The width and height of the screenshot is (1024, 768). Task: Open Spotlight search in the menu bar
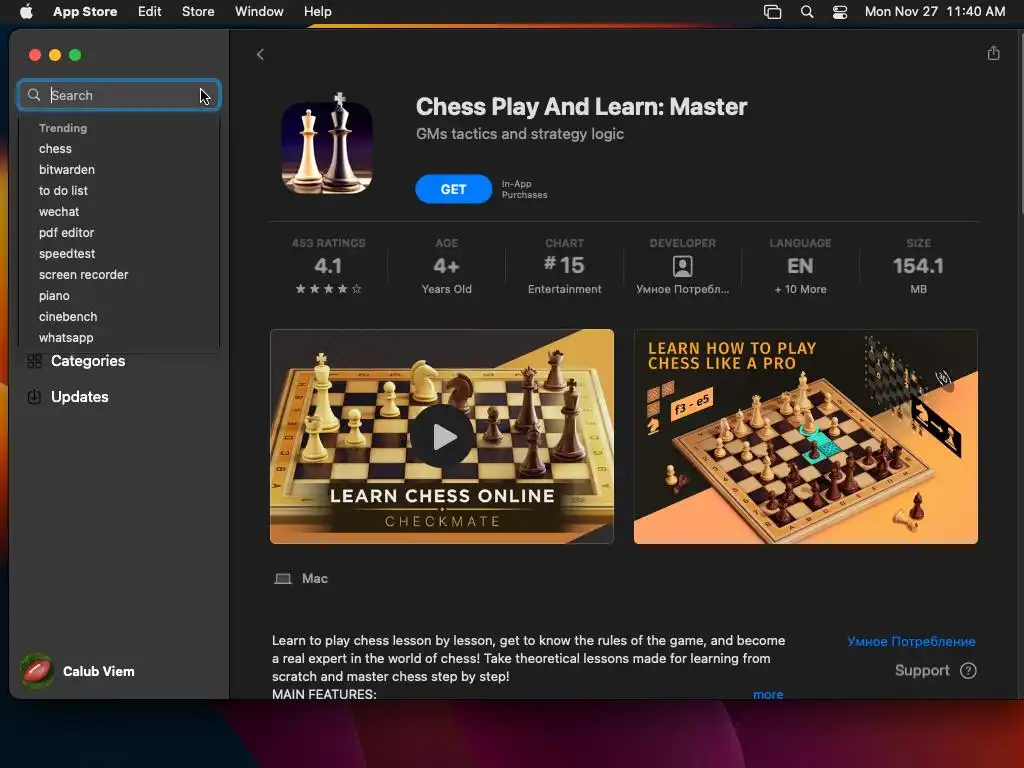(x=807, y=12)
